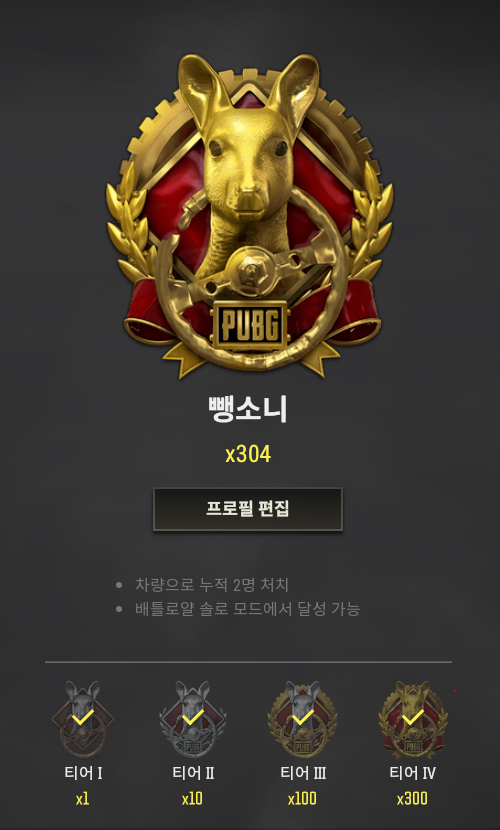Click the x10 requirement under Tier II
The height and width of the screenshot is (830, 500).
click(x=192, y=798)
